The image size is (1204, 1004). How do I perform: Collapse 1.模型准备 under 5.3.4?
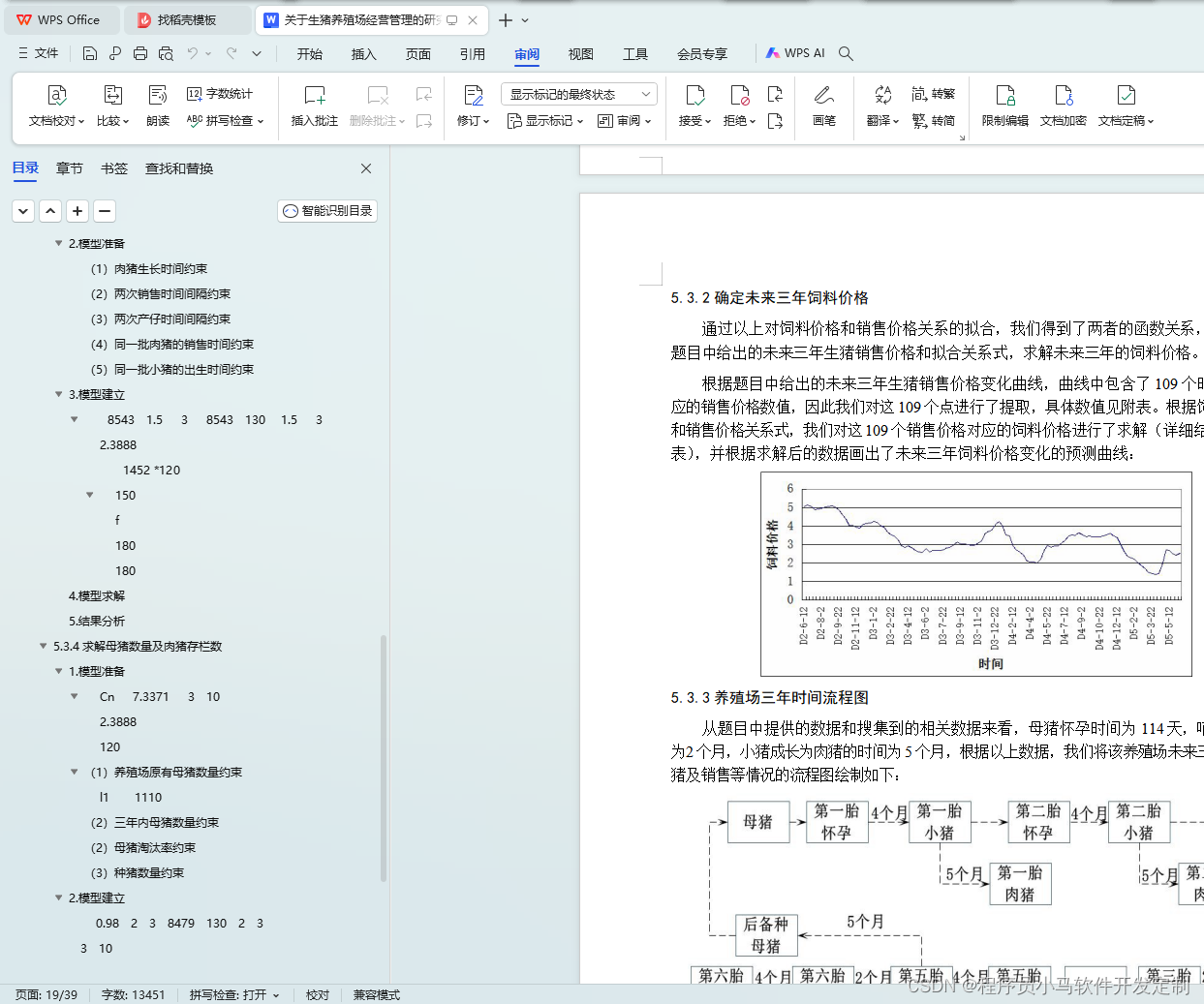tap(58, 671)
